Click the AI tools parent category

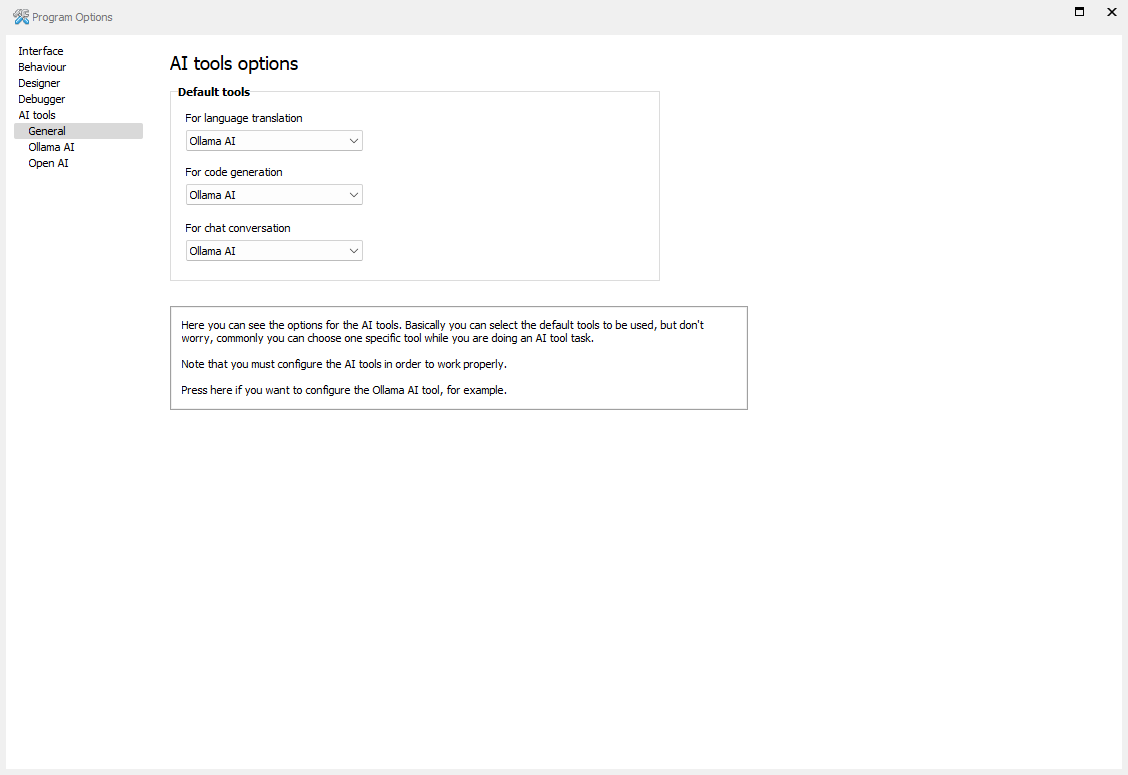point(37,115)
